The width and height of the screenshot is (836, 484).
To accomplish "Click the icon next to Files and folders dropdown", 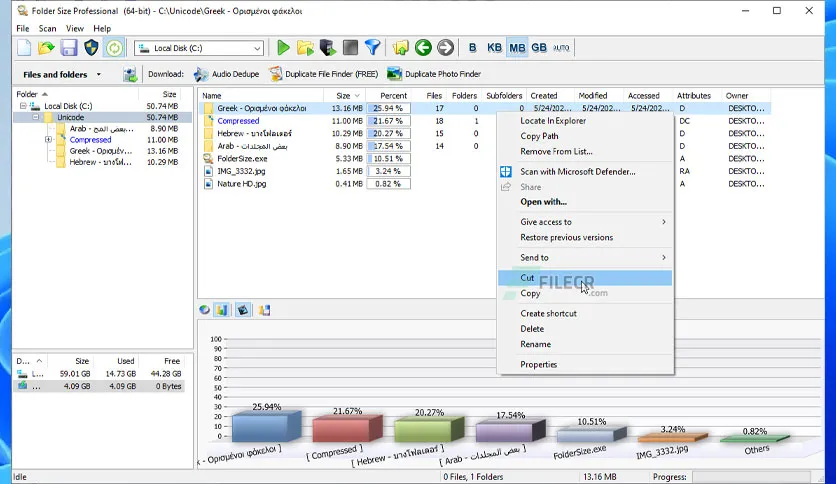I will 130,75.
